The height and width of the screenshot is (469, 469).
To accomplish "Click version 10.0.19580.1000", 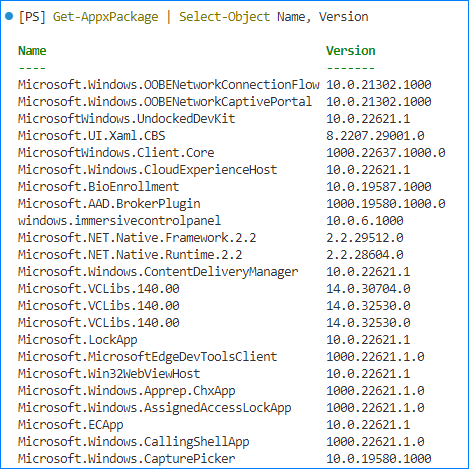I will [379, 459].
